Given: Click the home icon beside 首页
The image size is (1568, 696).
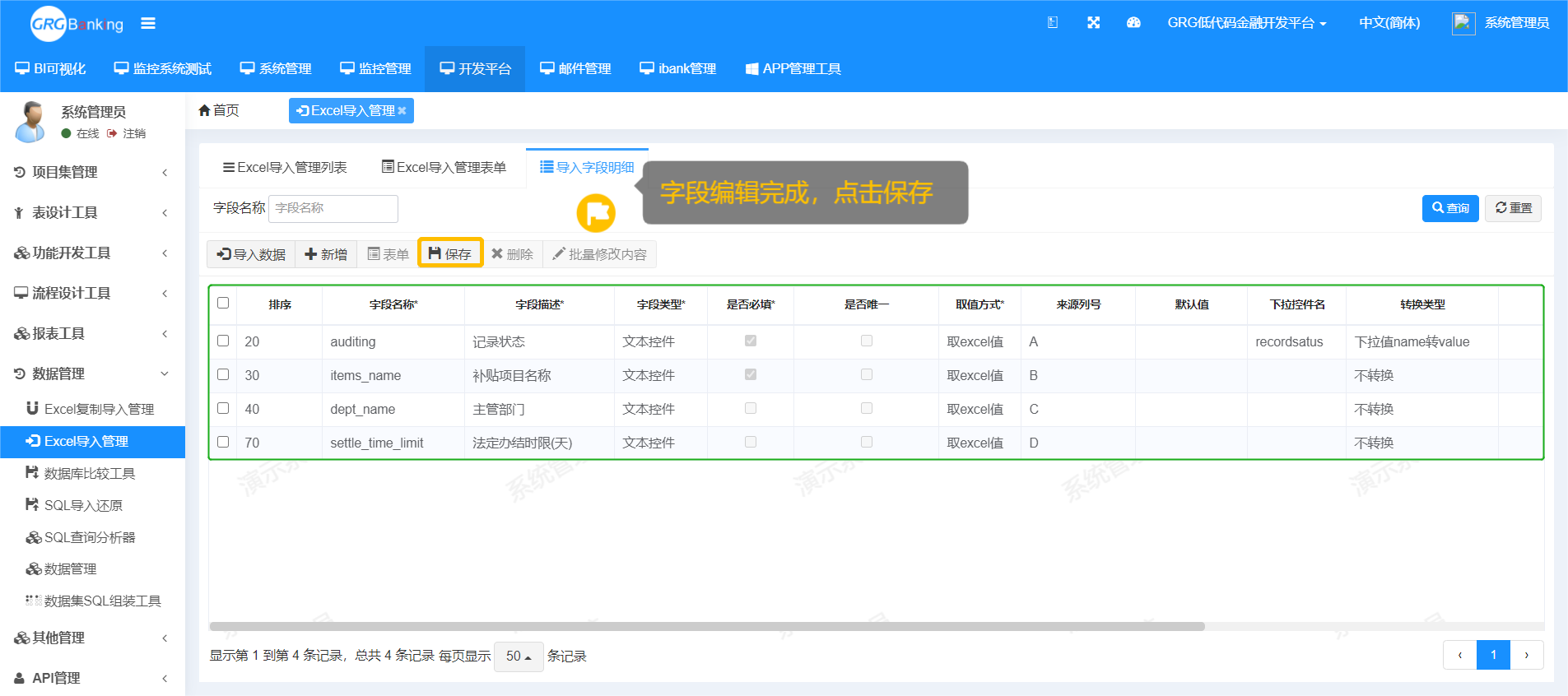Looking at the screenshot, I should click(x=204, y=110).
